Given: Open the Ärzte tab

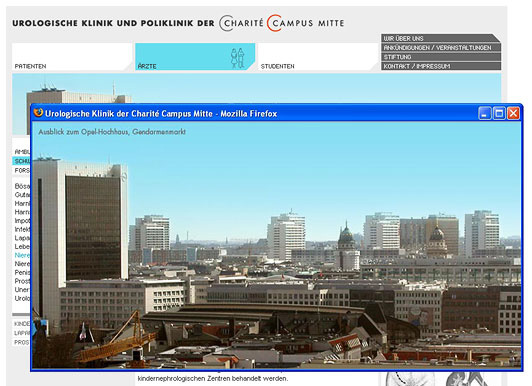Looking at the screenshot, I should (195, 57).
